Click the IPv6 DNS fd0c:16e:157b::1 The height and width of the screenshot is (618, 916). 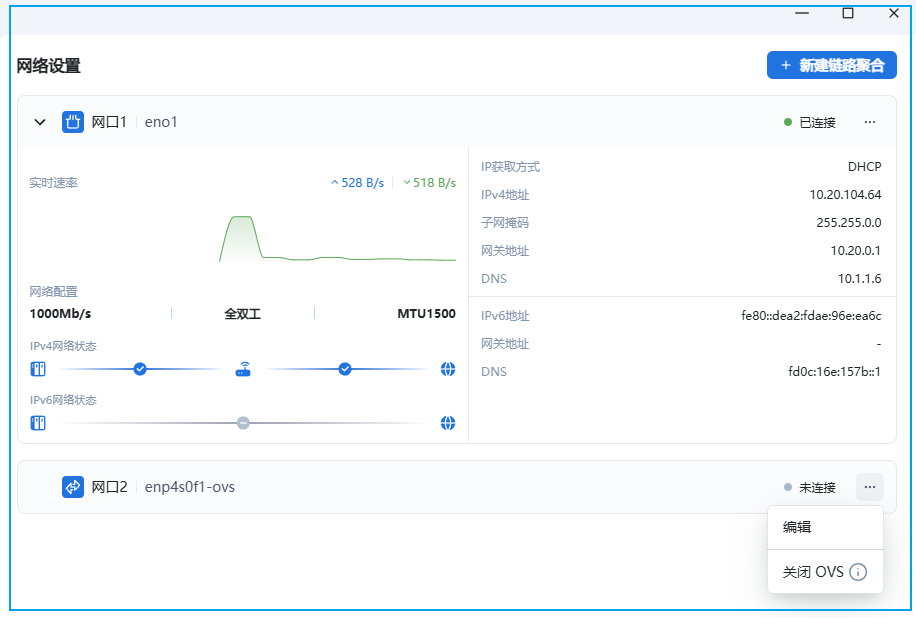coord(835,372)
